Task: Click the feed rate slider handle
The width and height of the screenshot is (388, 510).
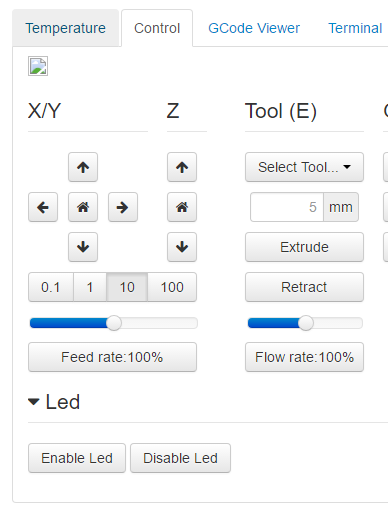Action: [114, 323]
